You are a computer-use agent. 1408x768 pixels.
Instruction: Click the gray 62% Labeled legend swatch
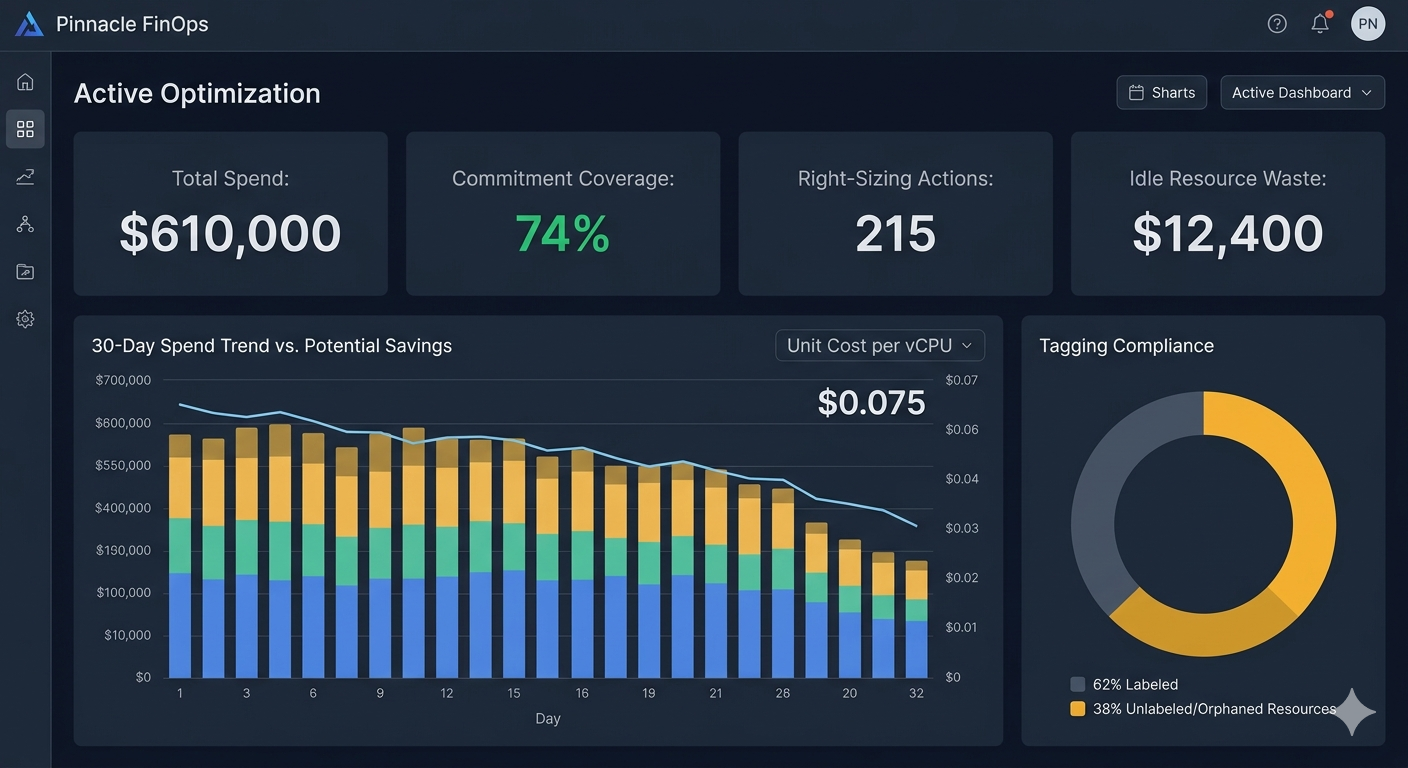[1078, 684]
